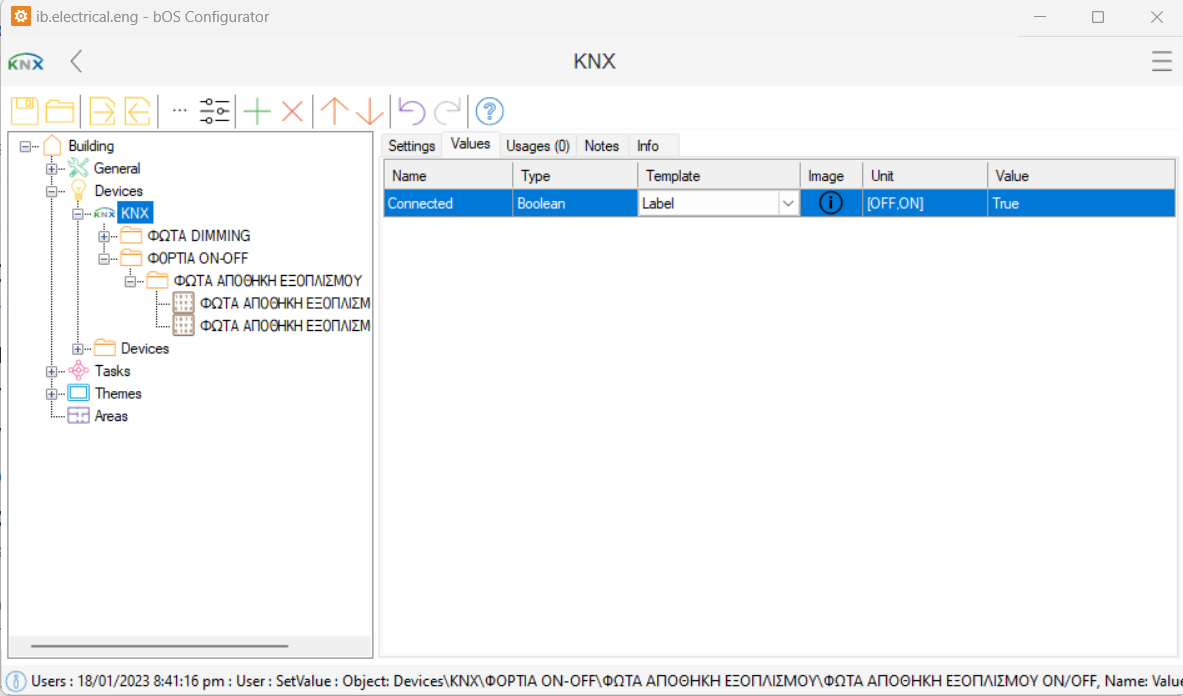Open Help with the question mark icon
The image size is (1183, 696).
(x=489, y=111)
